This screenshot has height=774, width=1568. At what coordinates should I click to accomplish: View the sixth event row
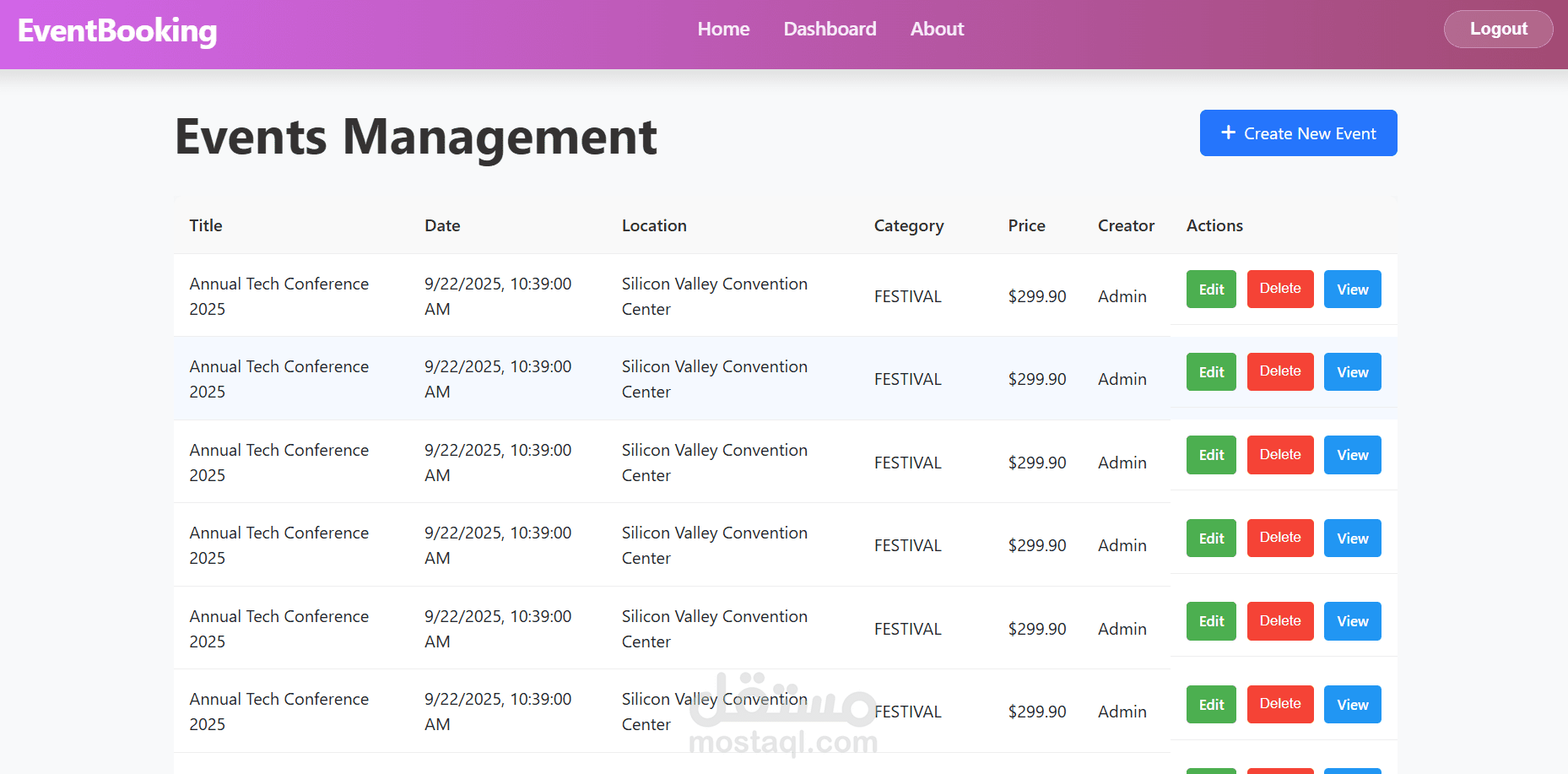(x=1352, y=705)
